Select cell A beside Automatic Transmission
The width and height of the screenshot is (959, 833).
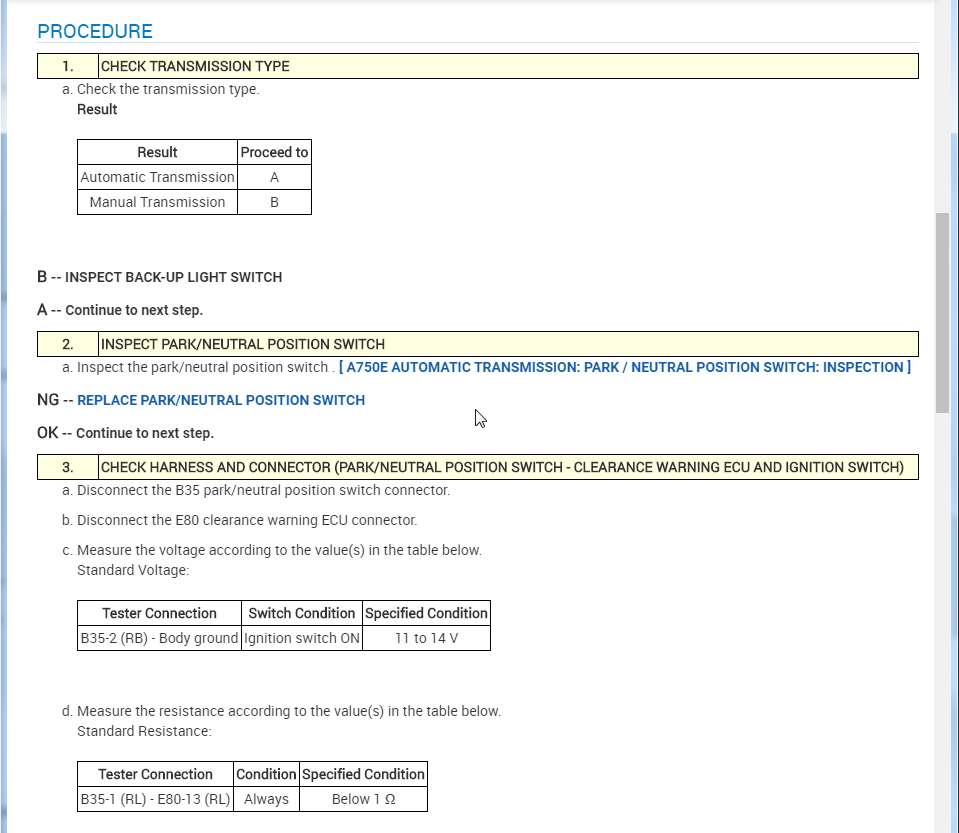(x=274, y=177)
